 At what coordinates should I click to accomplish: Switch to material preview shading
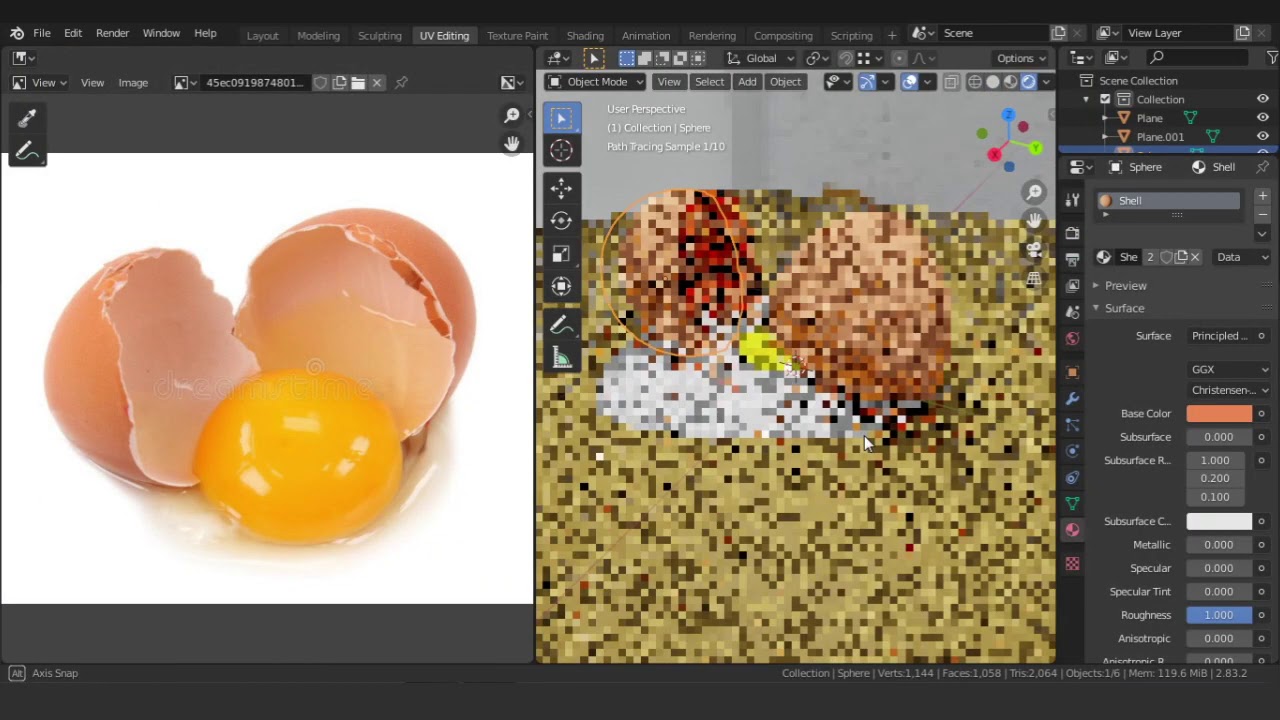(1010, 82)
